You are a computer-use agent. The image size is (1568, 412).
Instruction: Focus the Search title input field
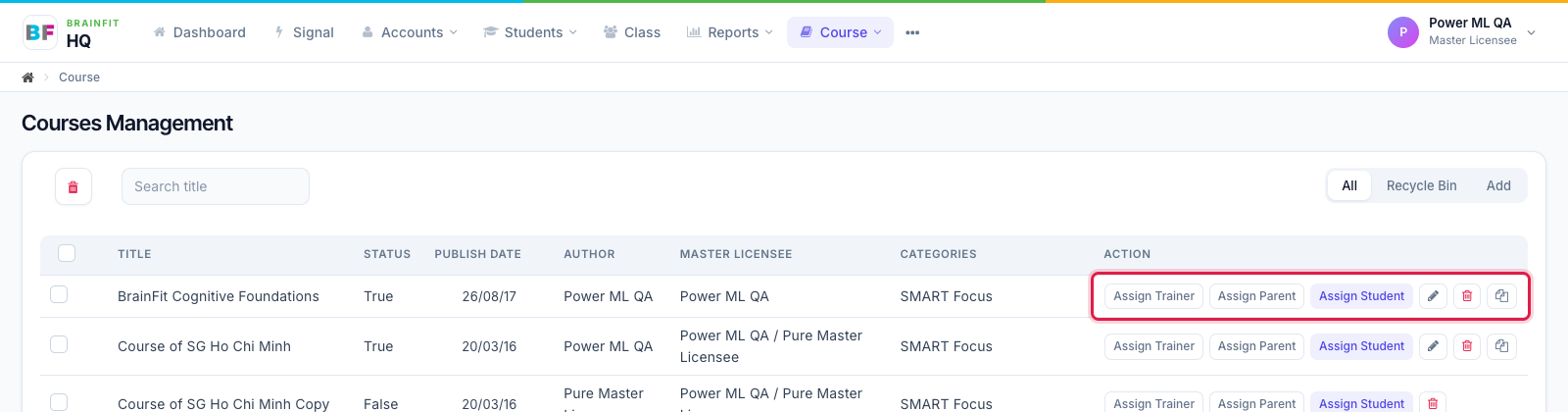click(216, 186)
